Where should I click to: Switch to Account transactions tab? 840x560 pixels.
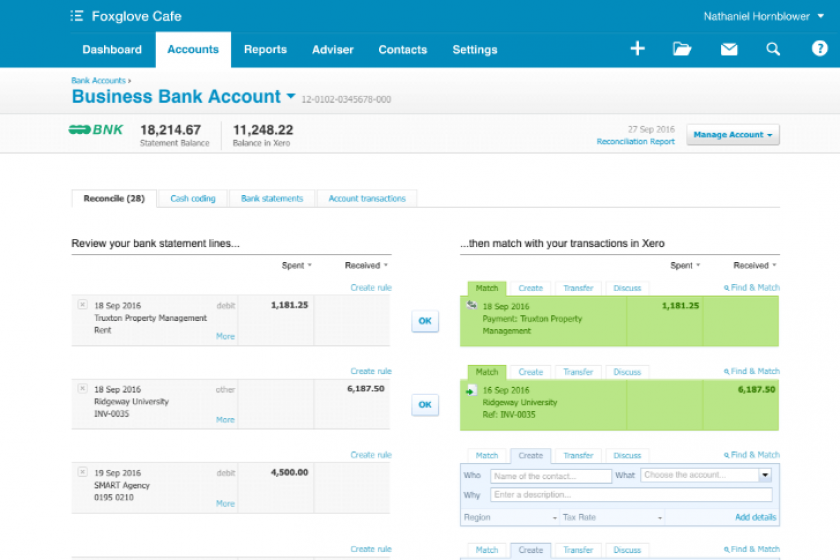[367, 198]
